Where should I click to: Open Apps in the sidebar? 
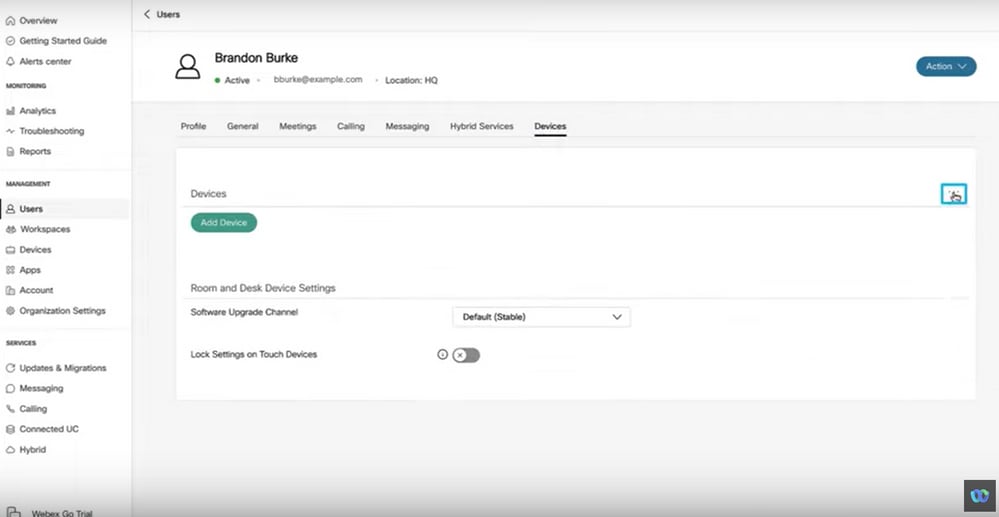(24, 270)
